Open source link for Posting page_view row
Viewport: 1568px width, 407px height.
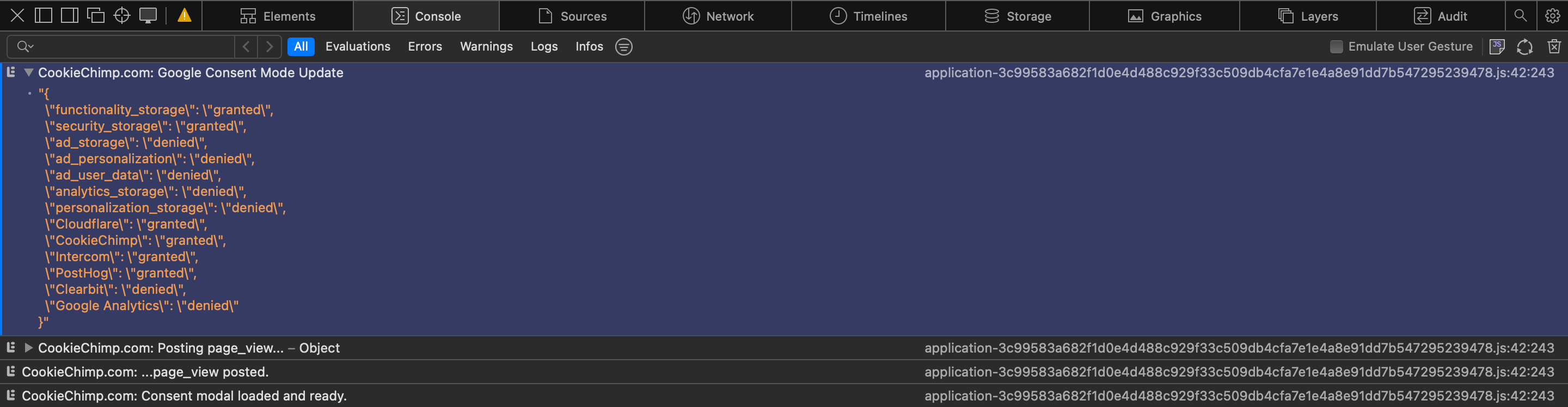(1239, 348)
